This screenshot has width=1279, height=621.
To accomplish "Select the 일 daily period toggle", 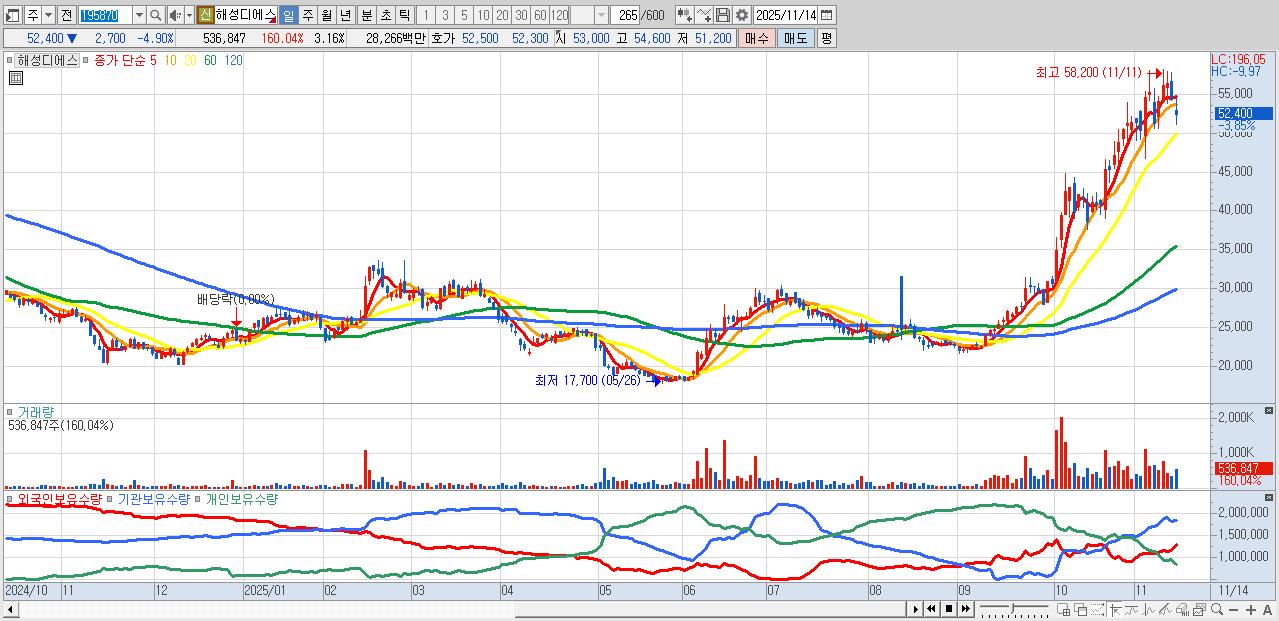I will [x=288, y=15].
